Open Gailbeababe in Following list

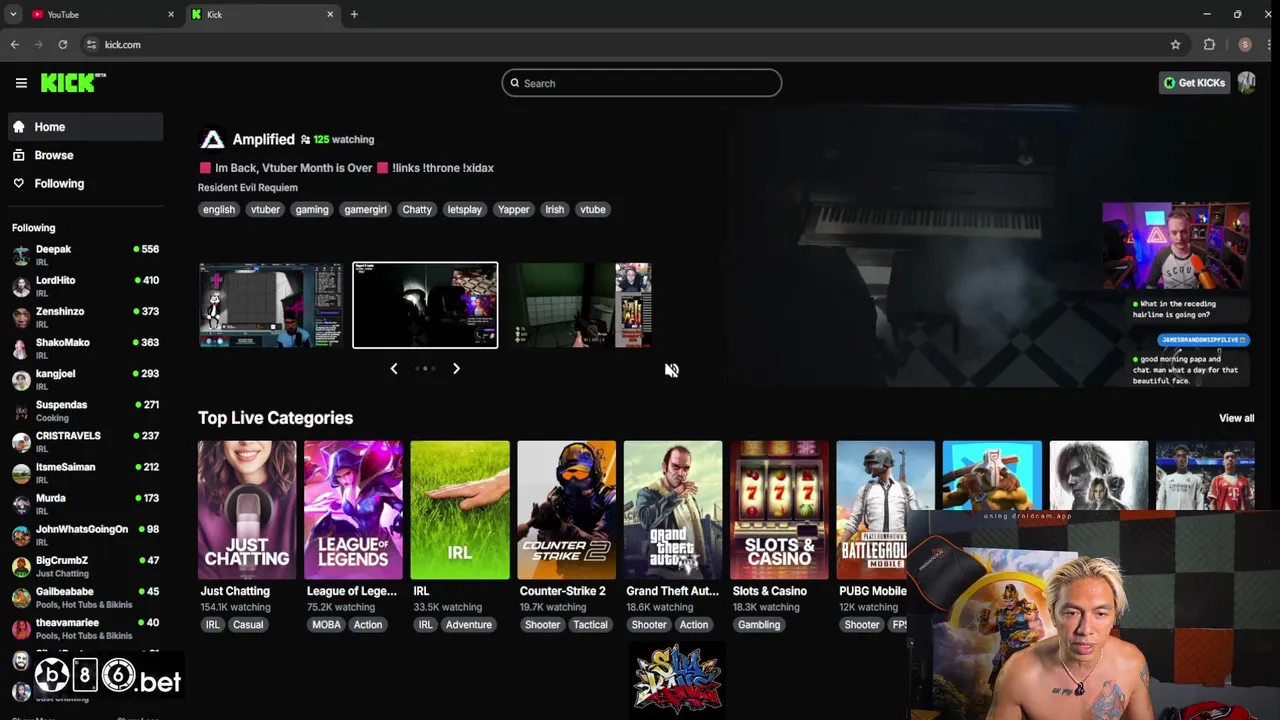tap(85, 597)
